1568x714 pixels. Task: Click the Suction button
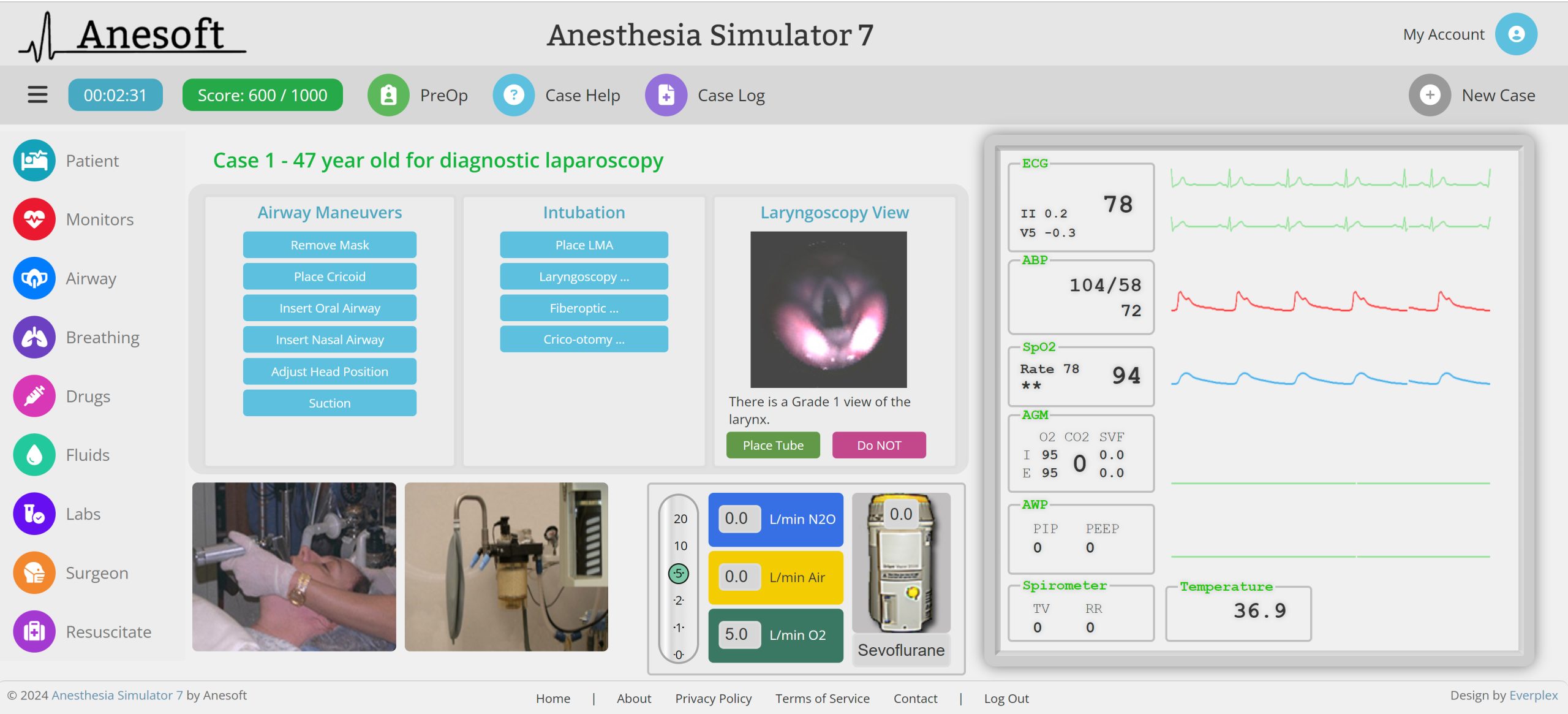click(330, 403)
